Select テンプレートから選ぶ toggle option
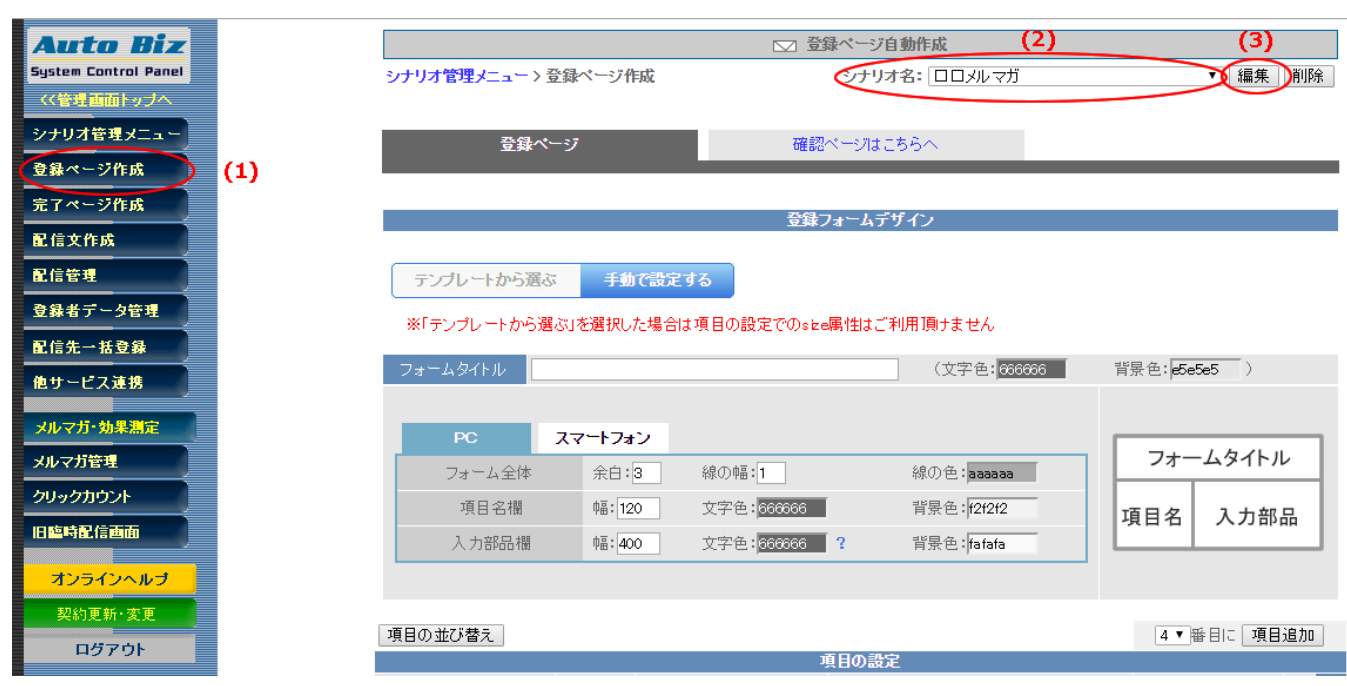The width and height of the screenshot is (1347, 686). coord(486,281)
